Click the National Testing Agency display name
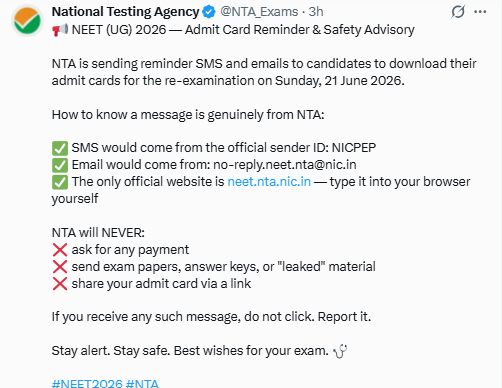502x388 pixels. 125,12
